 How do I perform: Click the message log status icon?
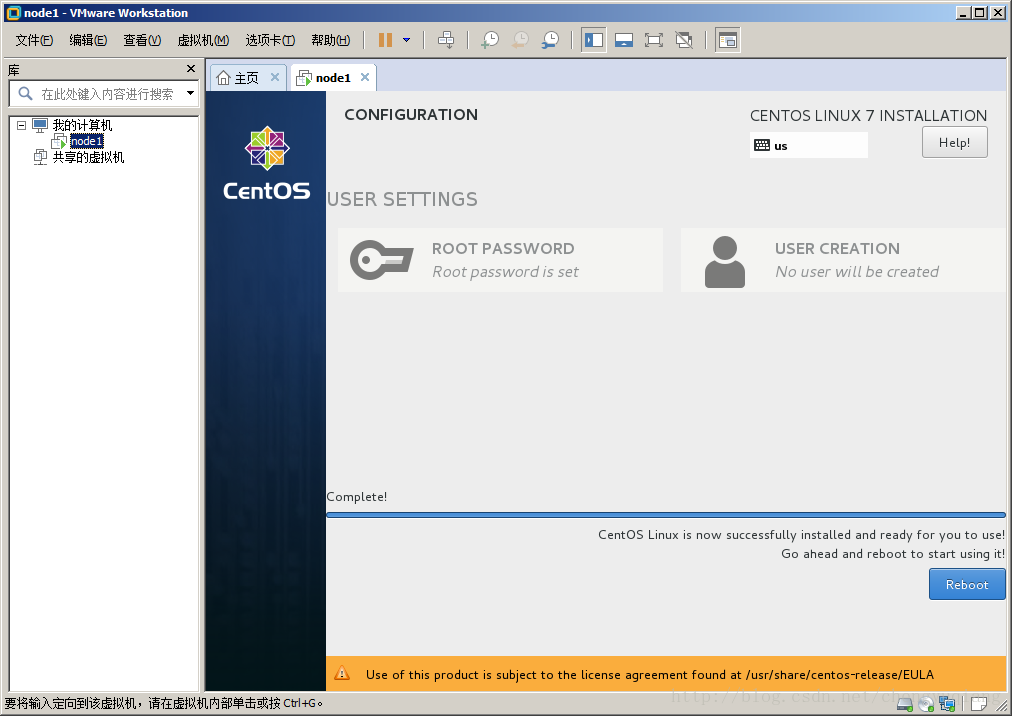click(979, 704)
